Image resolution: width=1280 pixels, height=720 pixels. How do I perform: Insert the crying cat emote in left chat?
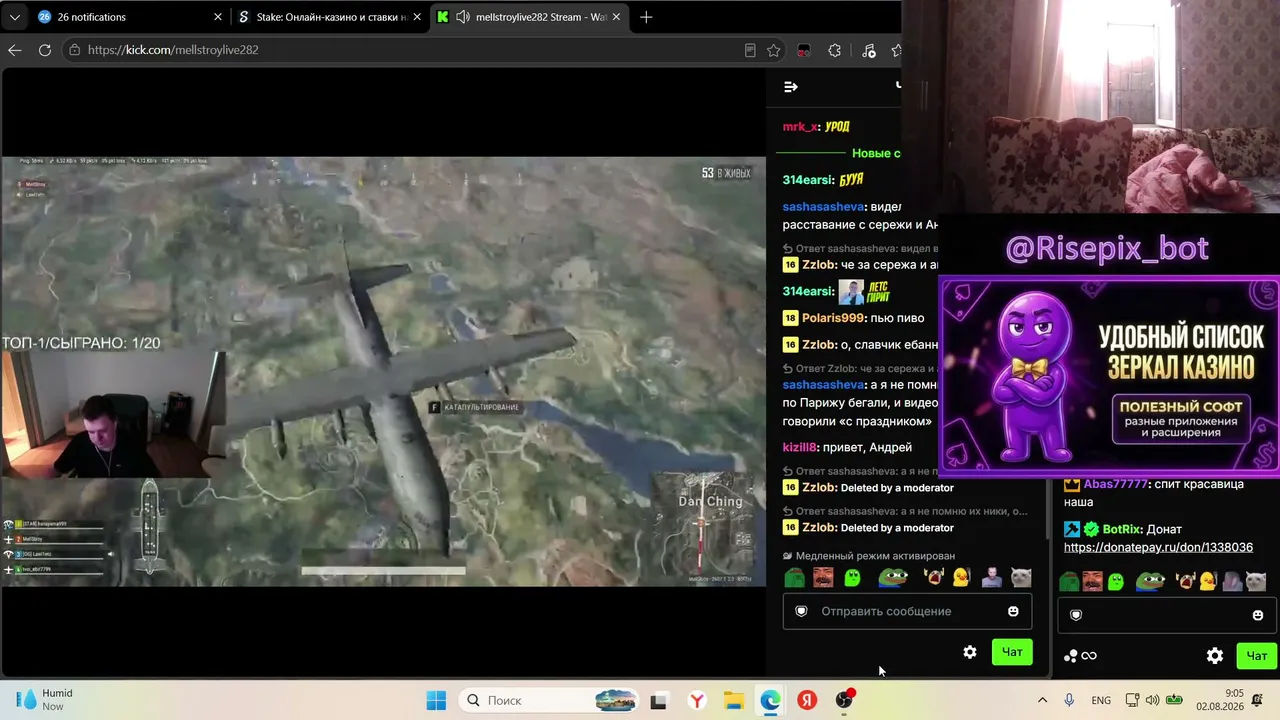pyautogui.click(x=1021, y=577)
